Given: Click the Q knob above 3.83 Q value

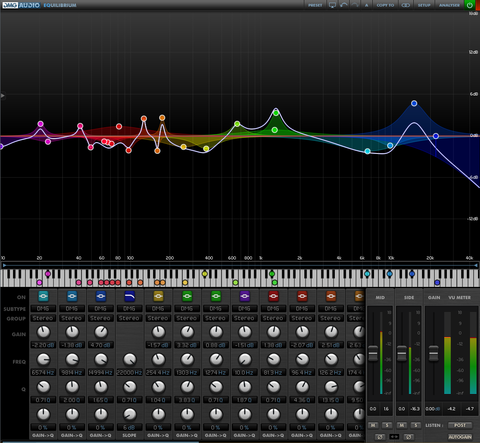Looking at the screenshot, I should click(x=187, y=387).
